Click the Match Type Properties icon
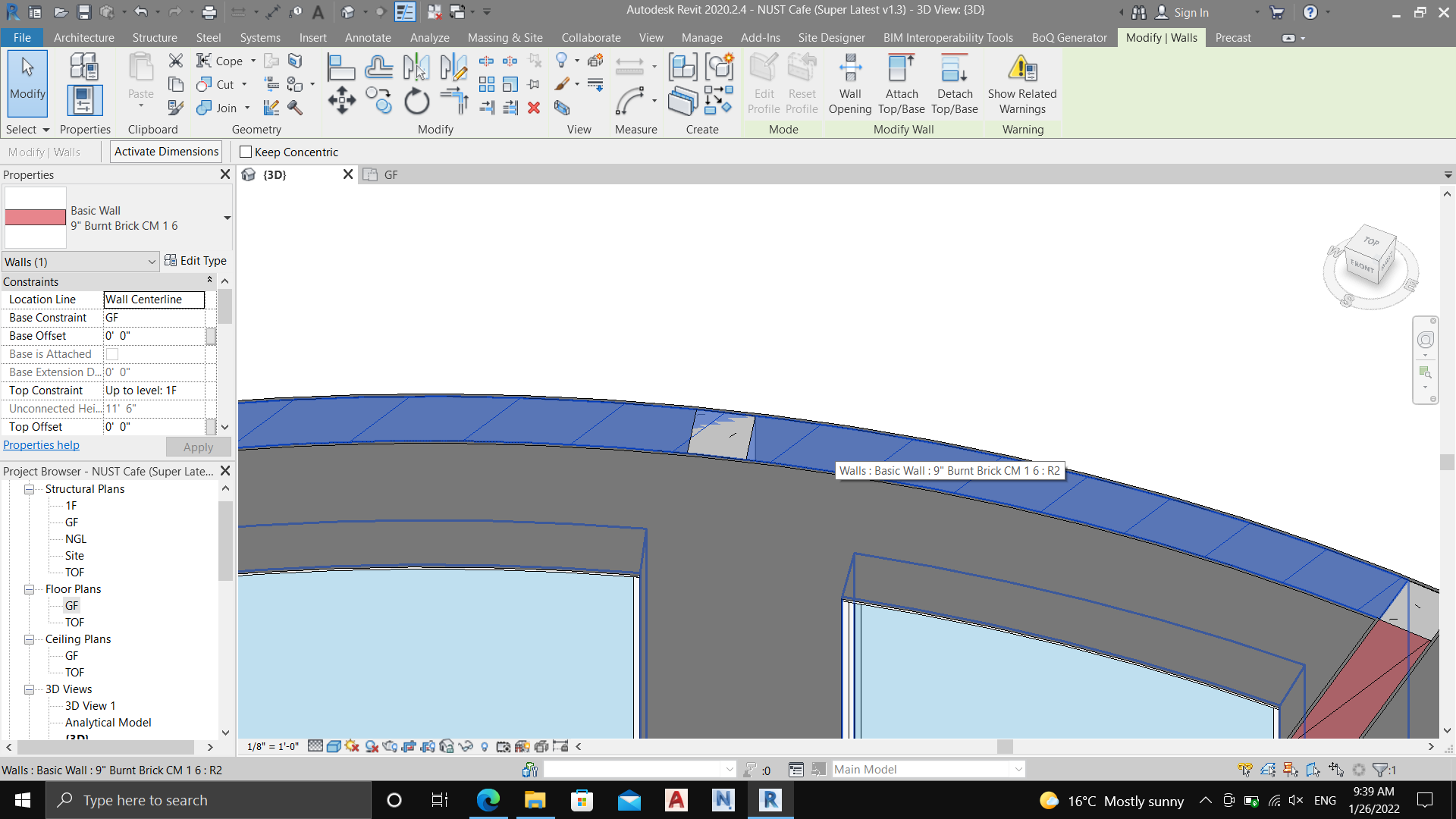This screenshot has width=1456, height=819. click(x=176, y=108)
